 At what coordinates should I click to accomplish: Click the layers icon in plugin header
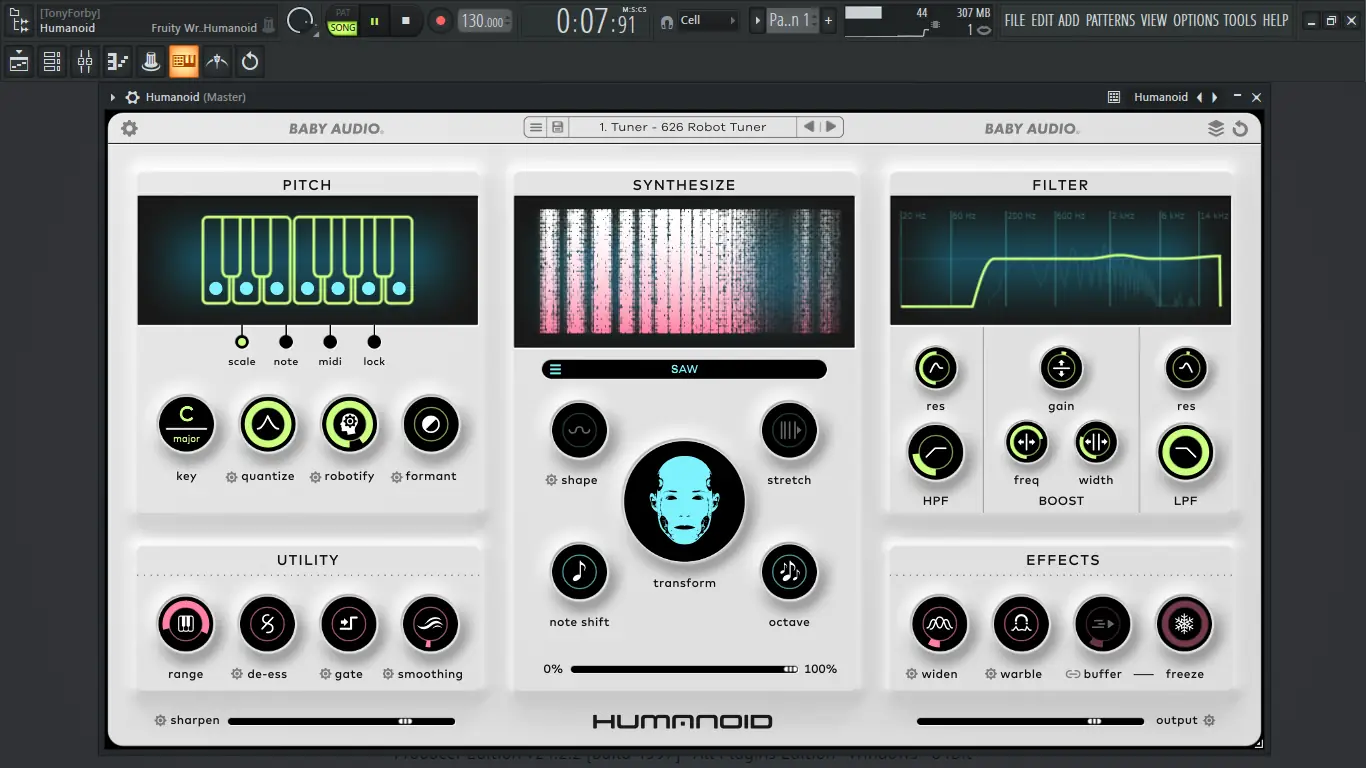coord(1216,128)
